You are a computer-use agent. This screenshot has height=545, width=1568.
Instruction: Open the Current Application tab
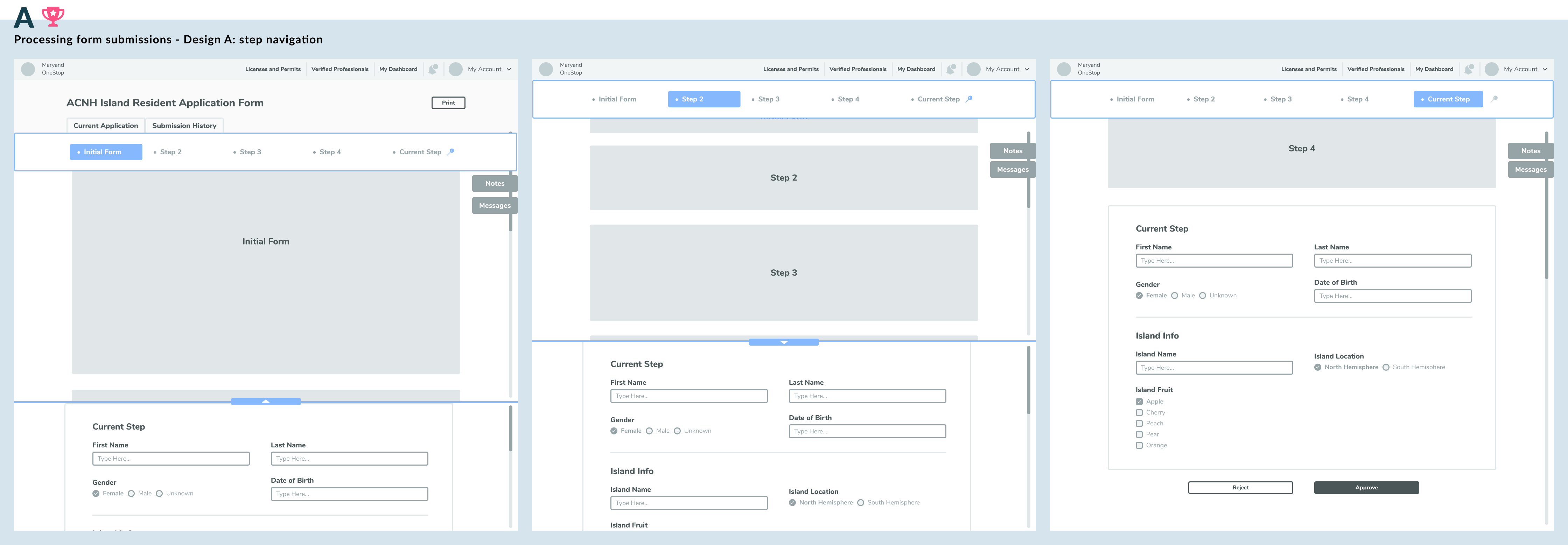[106, 126]
